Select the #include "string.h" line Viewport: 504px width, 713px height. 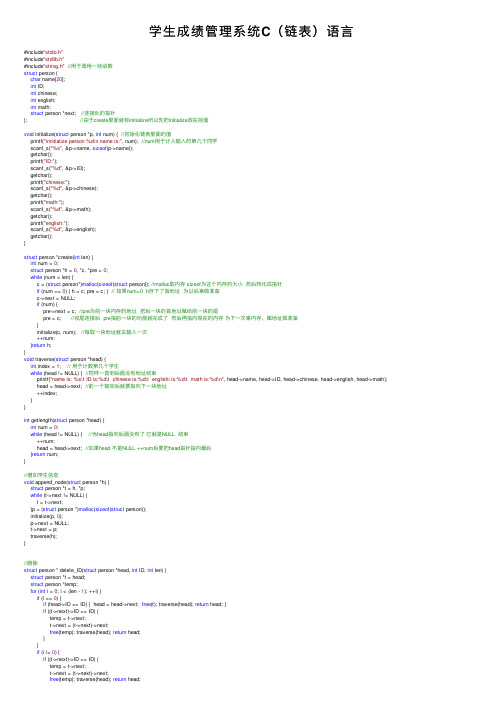coord(68,66)
